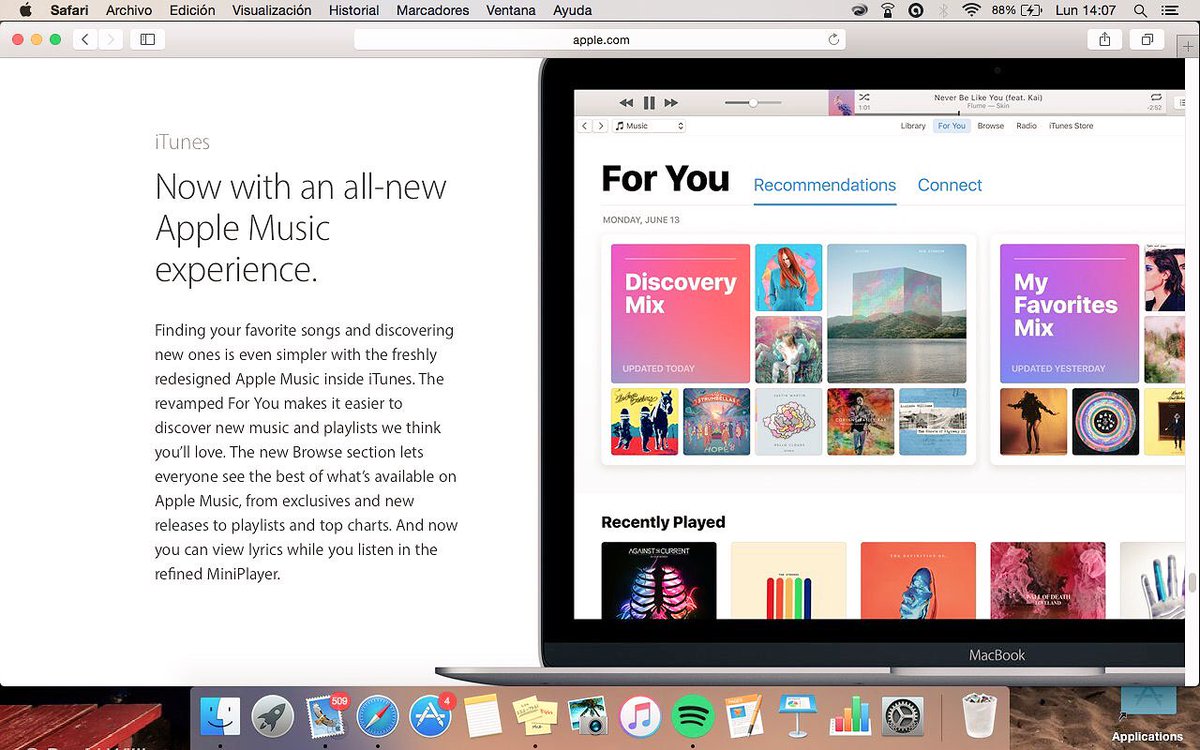This screenshot has width=1200, height=750.
Task: Click the song progress bar in iTunes
Action: (x=1009, y=113)
